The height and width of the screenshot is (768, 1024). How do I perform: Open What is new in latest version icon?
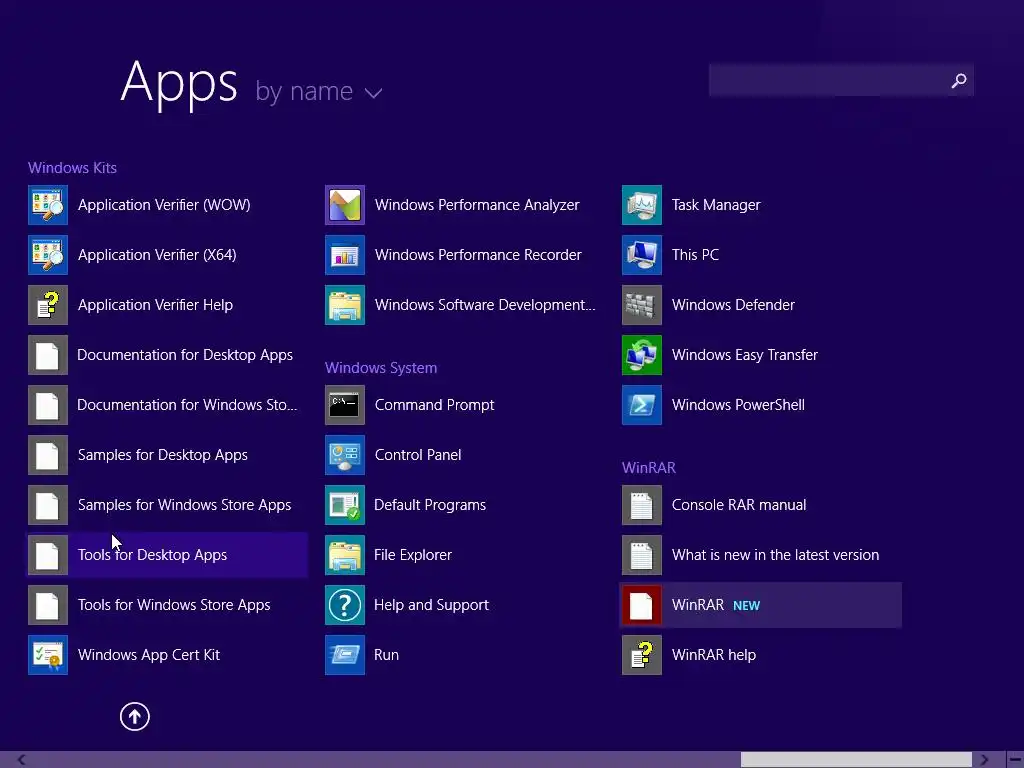(642, 555)
